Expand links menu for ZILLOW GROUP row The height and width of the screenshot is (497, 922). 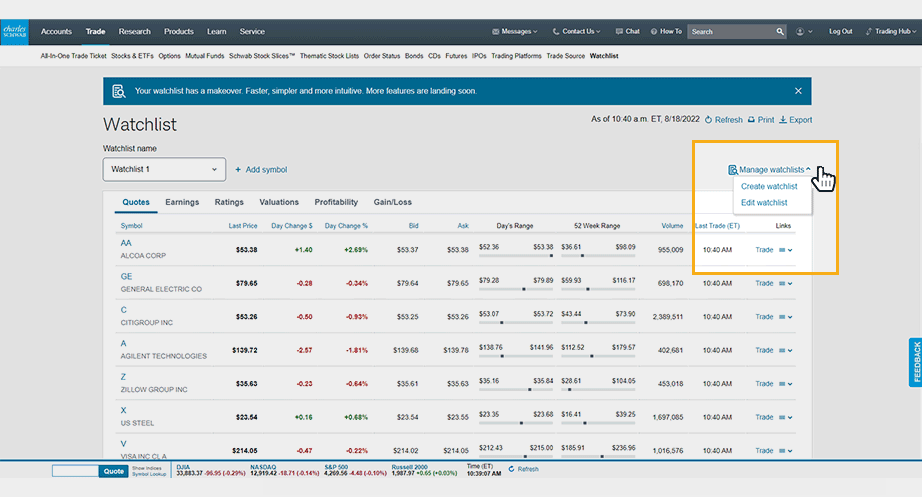click(x=786, y=384)
